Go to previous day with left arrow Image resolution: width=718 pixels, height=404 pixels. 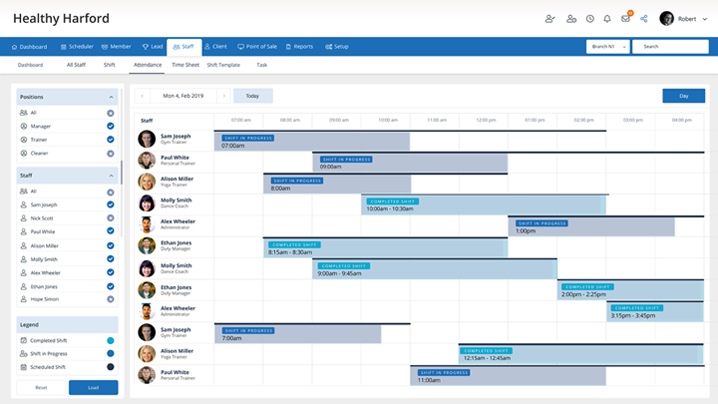(142, 96)
